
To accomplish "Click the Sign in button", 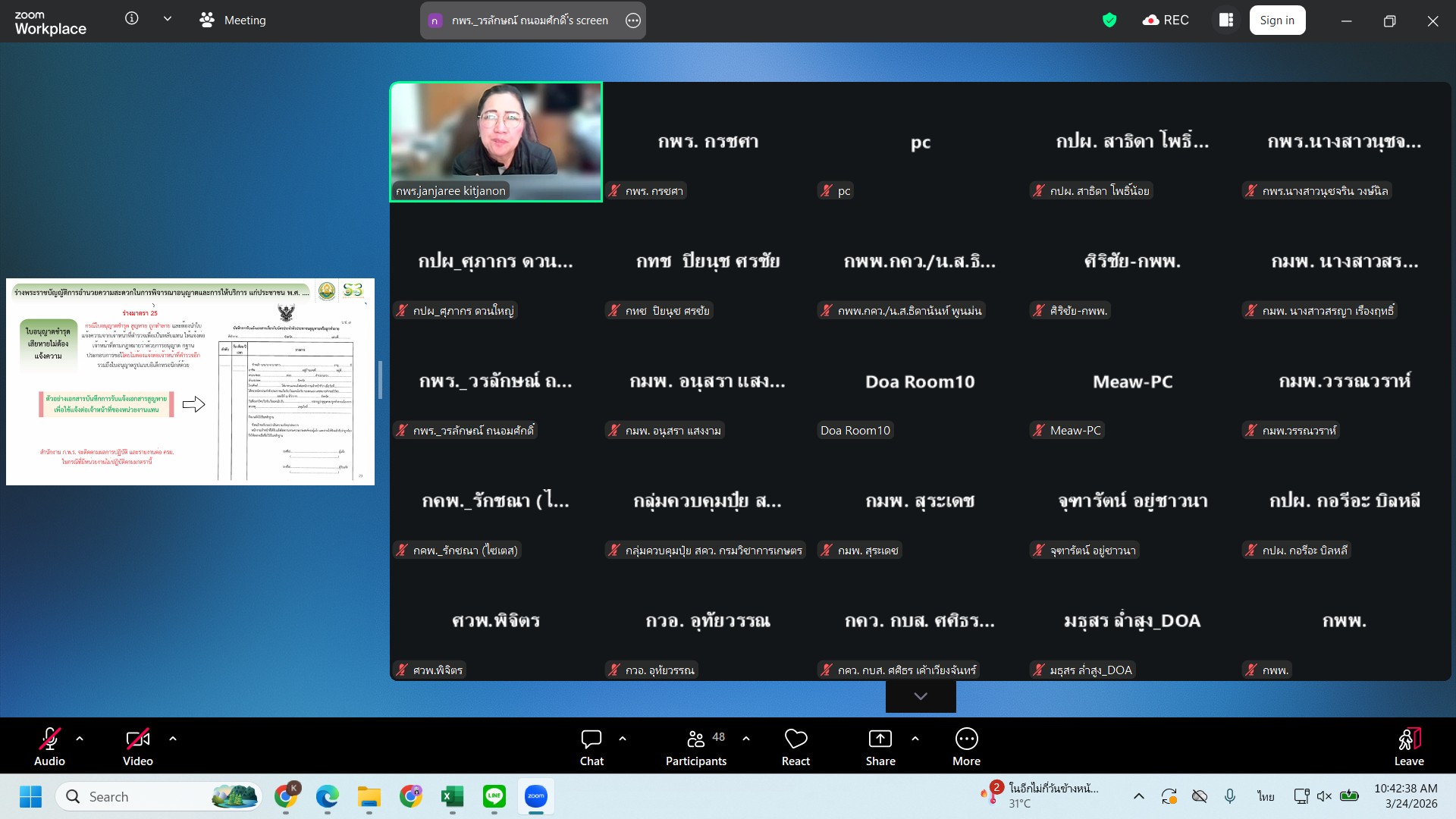I will tap(1277, 20).
